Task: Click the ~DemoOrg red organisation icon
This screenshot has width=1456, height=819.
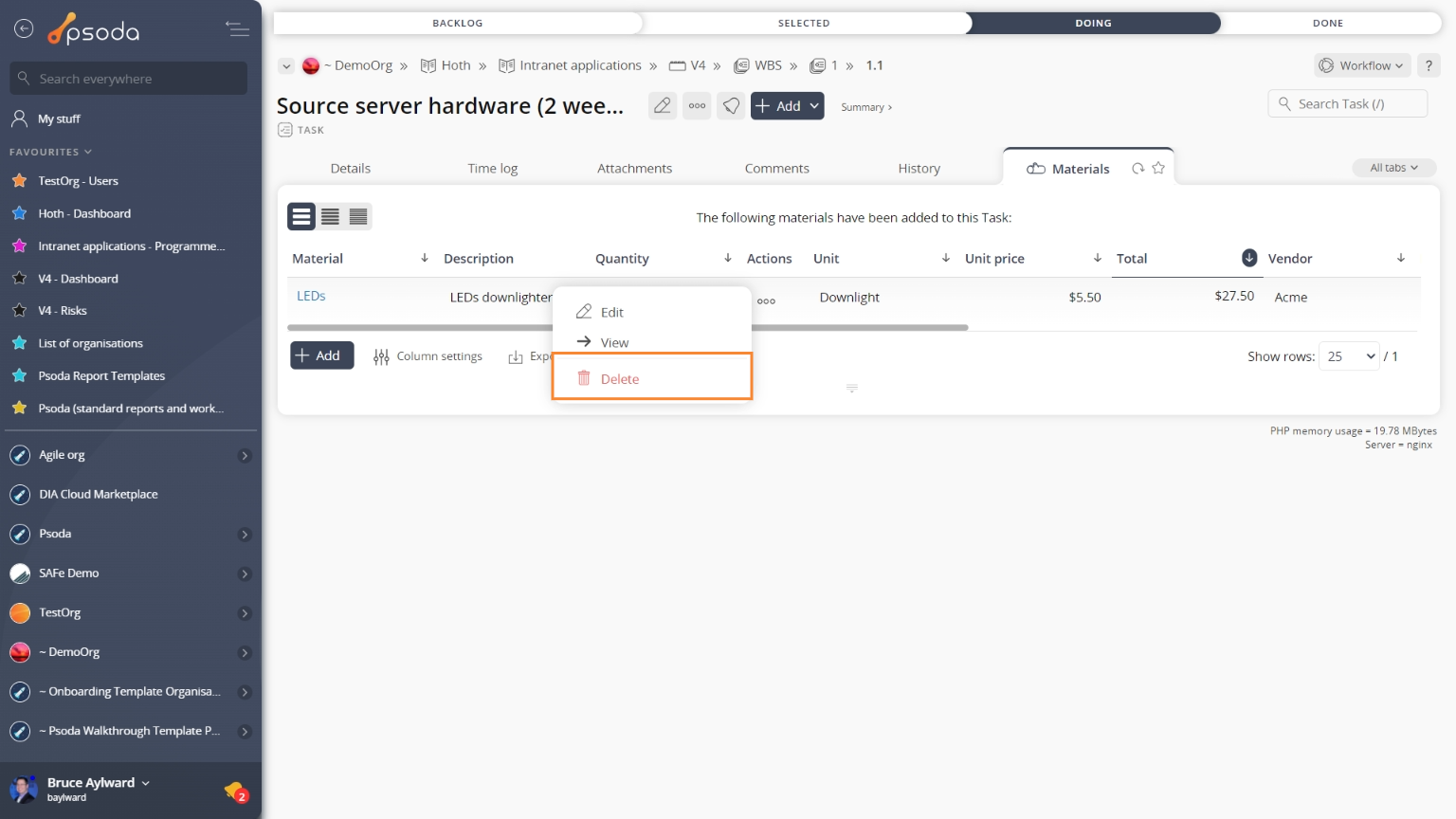Action: [x=20, y=652]
